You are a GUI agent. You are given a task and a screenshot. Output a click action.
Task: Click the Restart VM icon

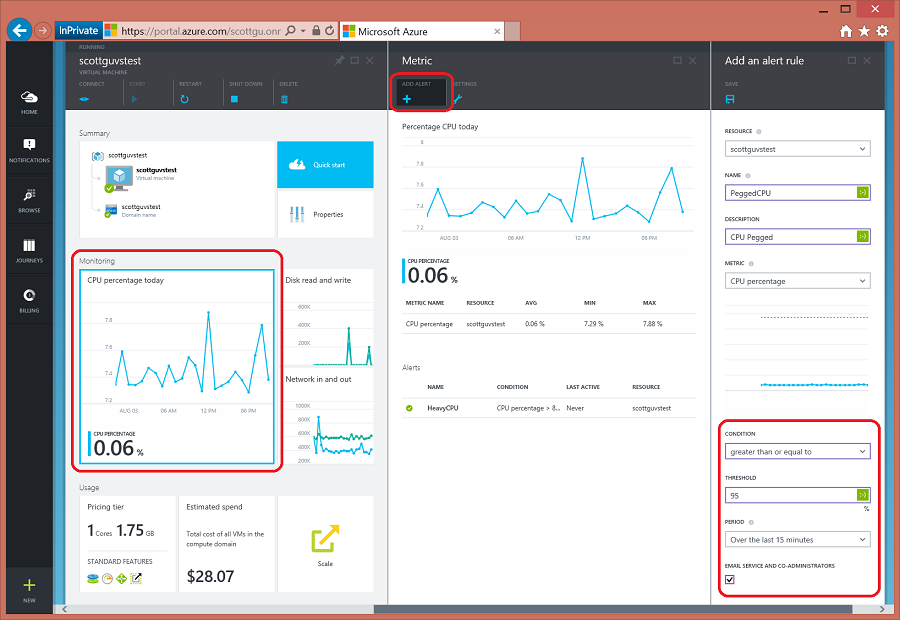(x=184, y=99)
